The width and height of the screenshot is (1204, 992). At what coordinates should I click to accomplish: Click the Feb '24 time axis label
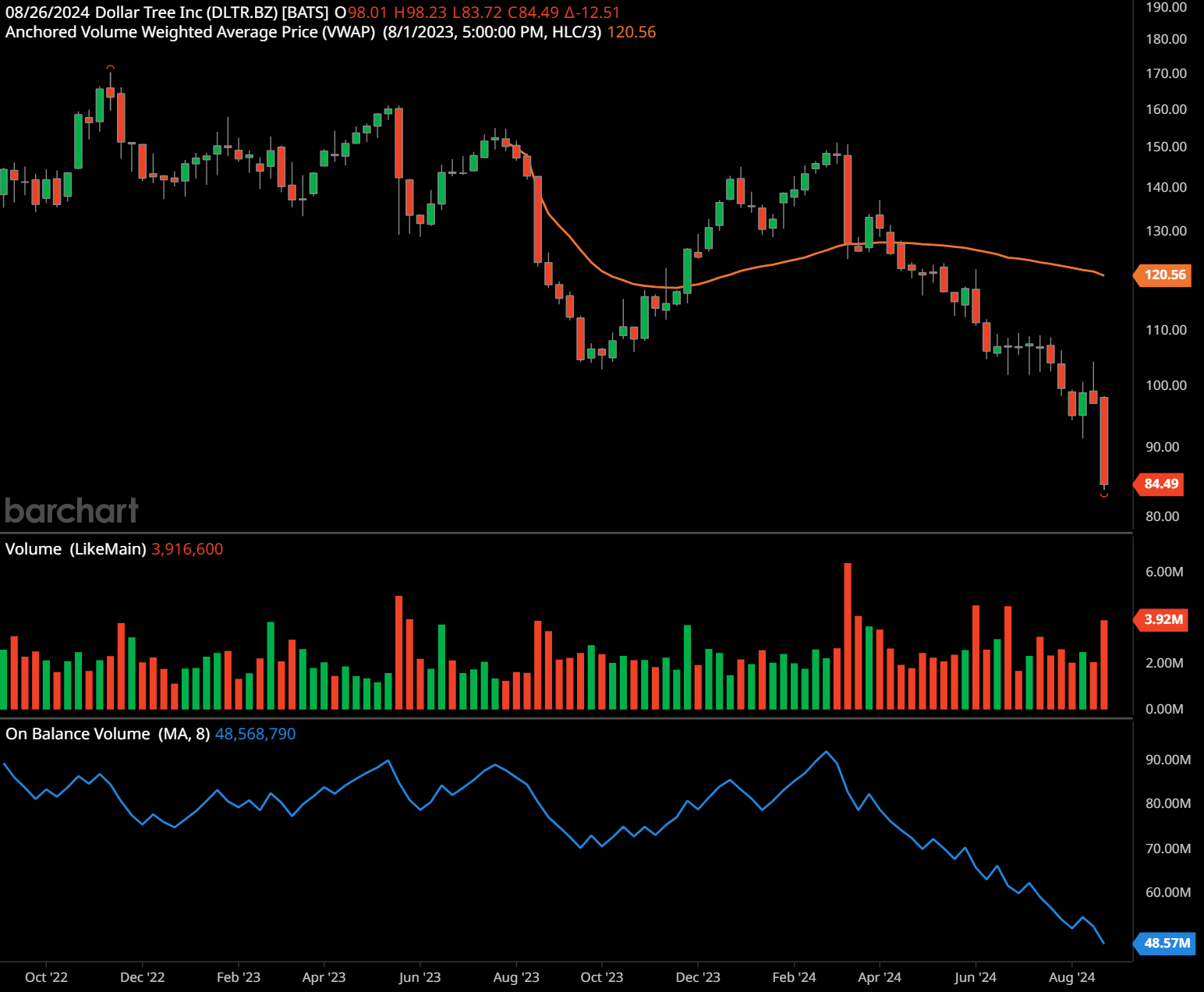click(x=794, y=977)
